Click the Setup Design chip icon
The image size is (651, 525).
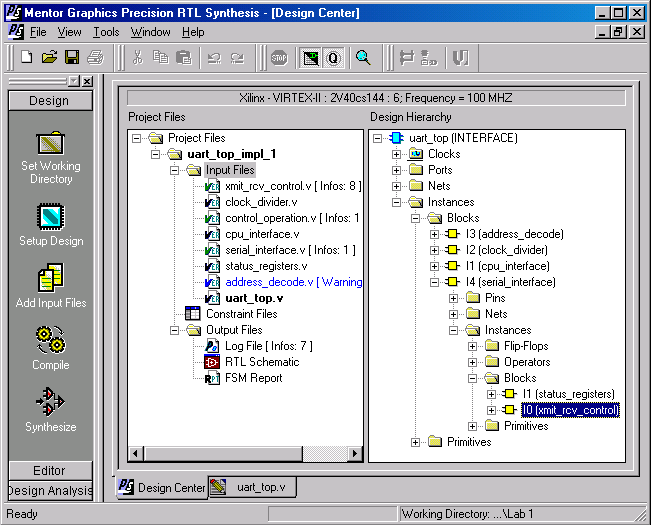pyautogui.click(x=51, y=216)
